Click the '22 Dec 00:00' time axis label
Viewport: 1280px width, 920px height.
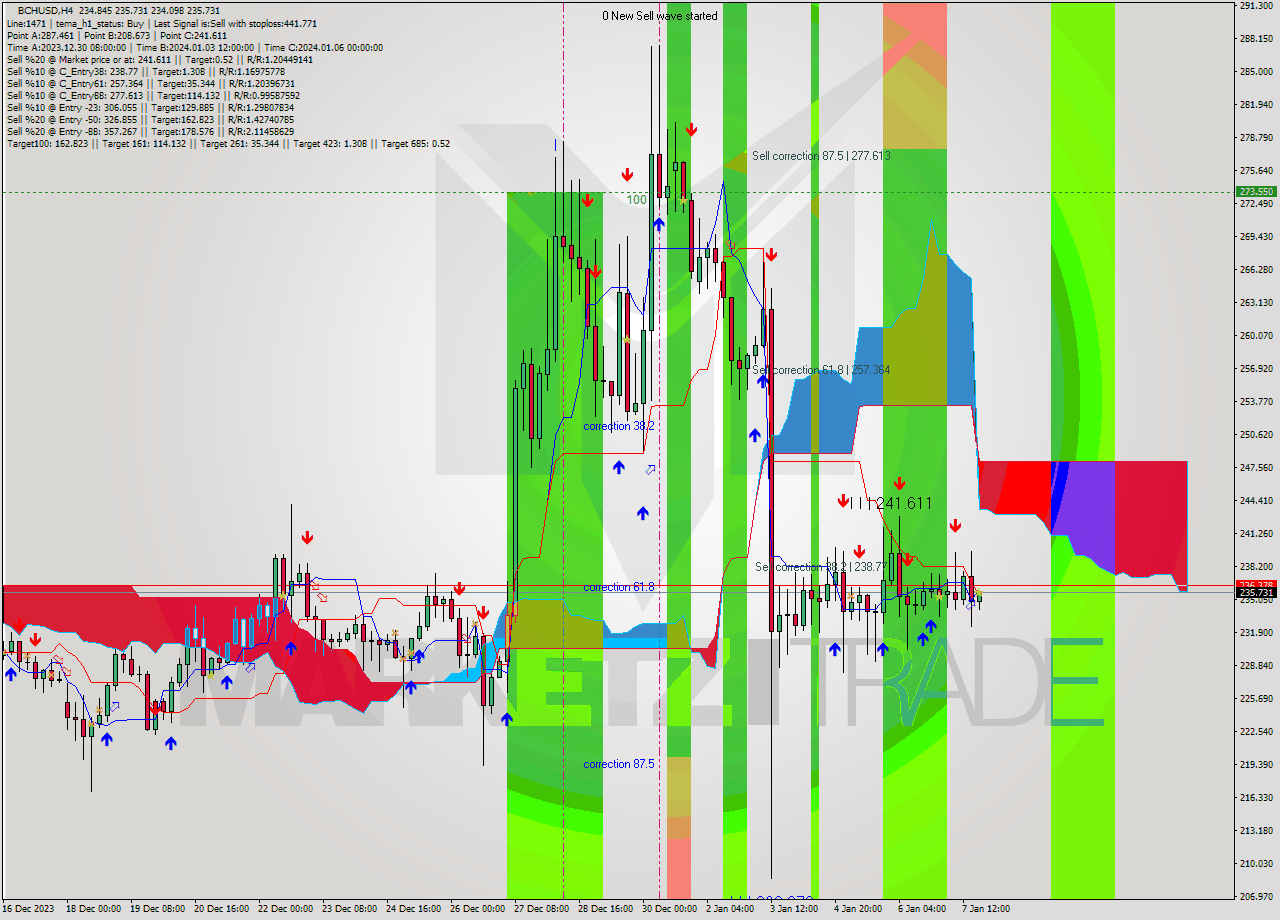pos(285,909)
